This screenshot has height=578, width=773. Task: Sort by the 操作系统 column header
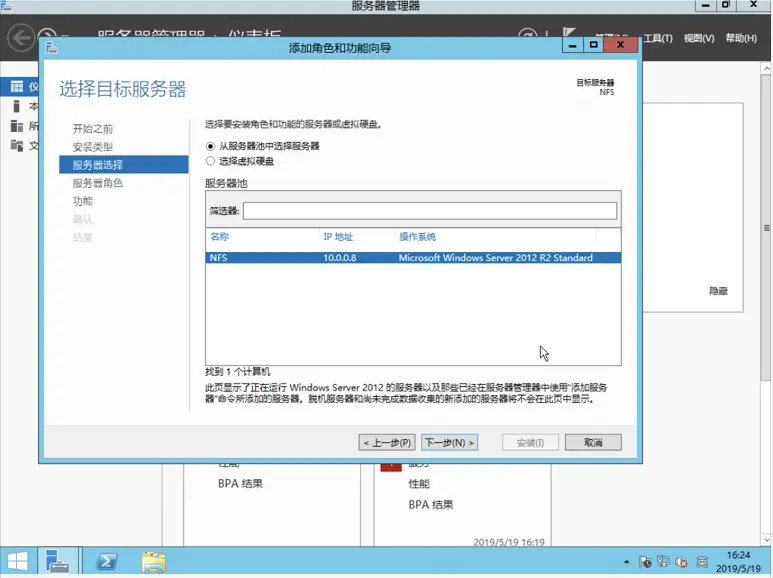pos(417,237)
